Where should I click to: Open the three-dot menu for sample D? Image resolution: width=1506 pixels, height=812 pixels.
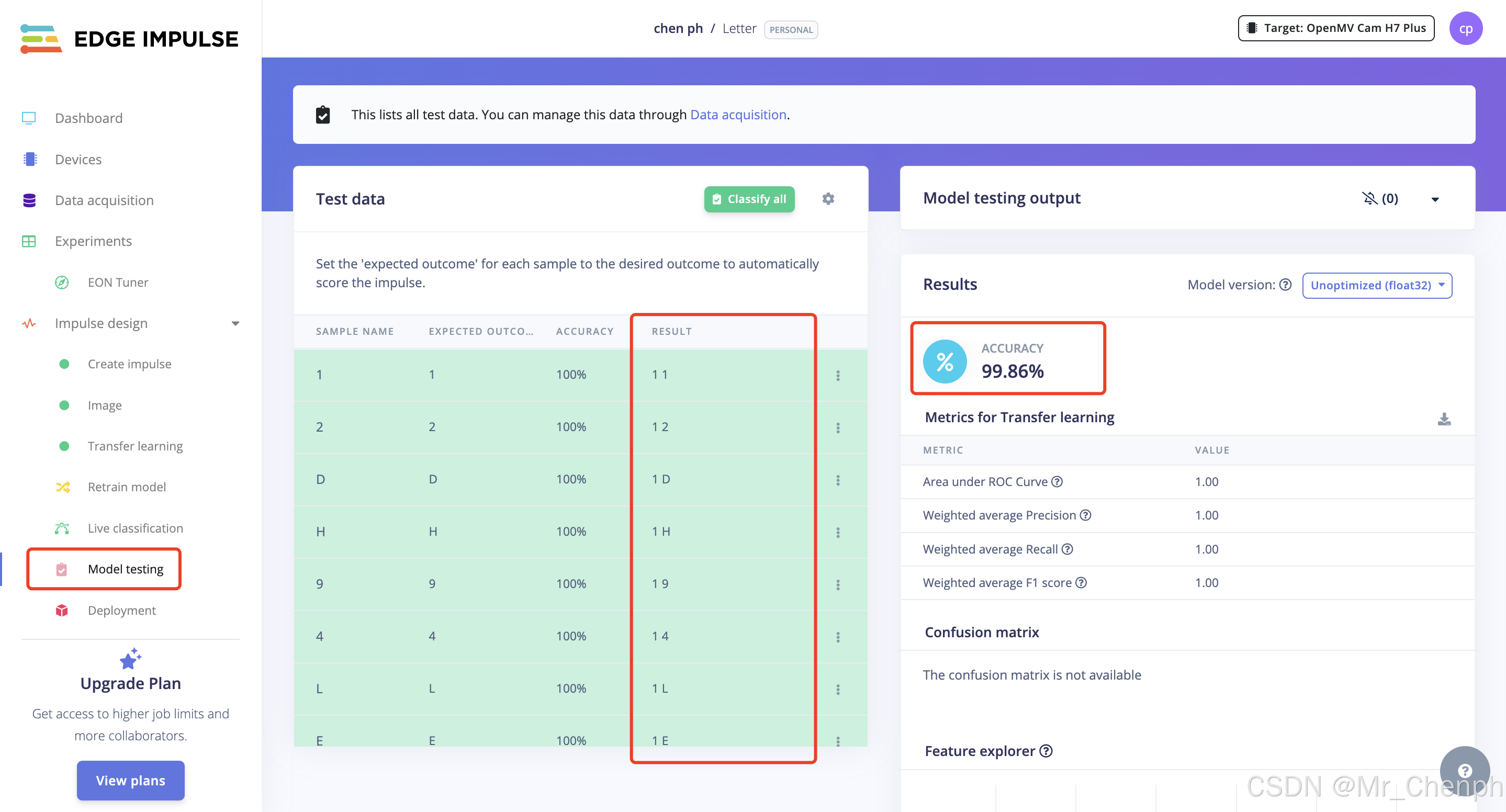coord(838,480)
